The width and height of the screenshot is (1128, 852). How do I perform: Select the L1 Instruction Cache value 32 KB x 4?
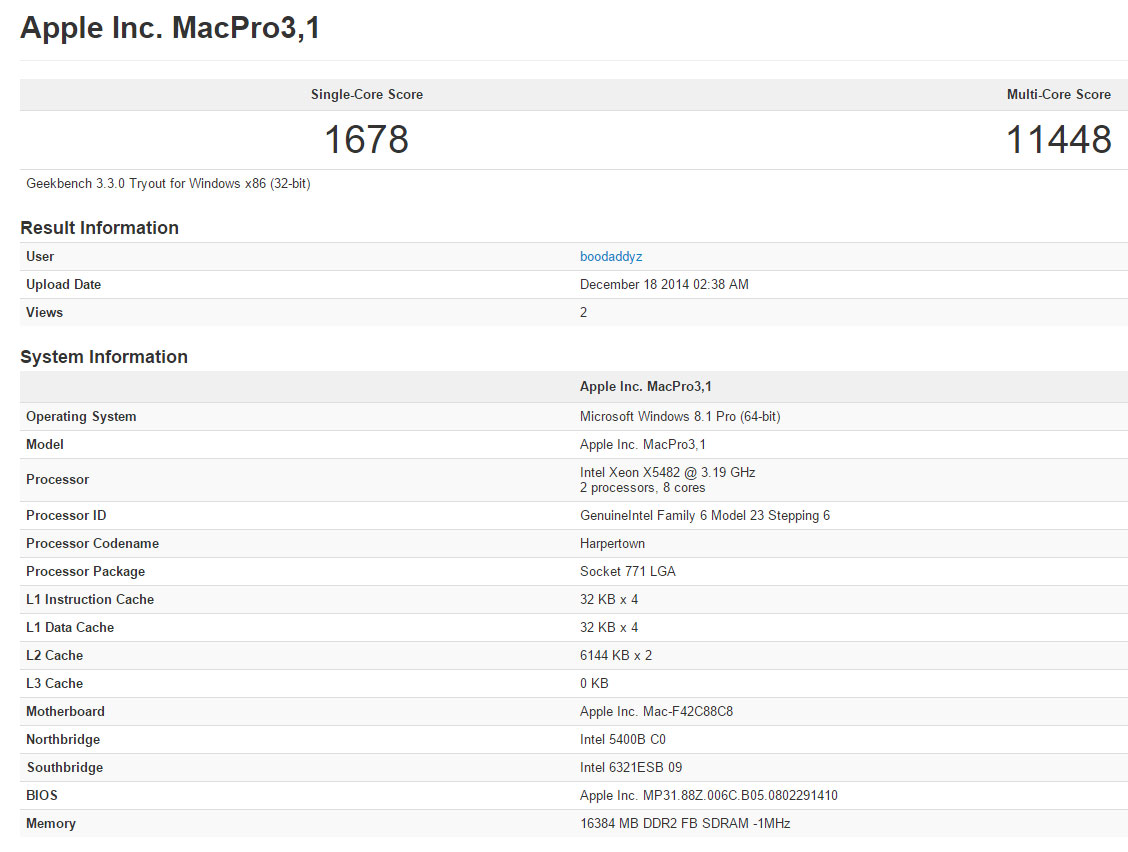609,599
